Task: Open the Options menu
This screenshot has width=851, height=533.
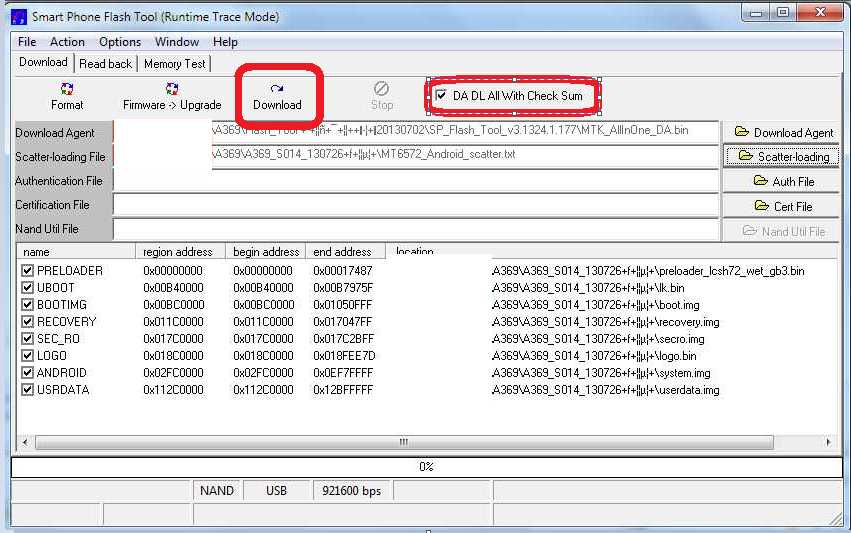Action: point(119,42)
